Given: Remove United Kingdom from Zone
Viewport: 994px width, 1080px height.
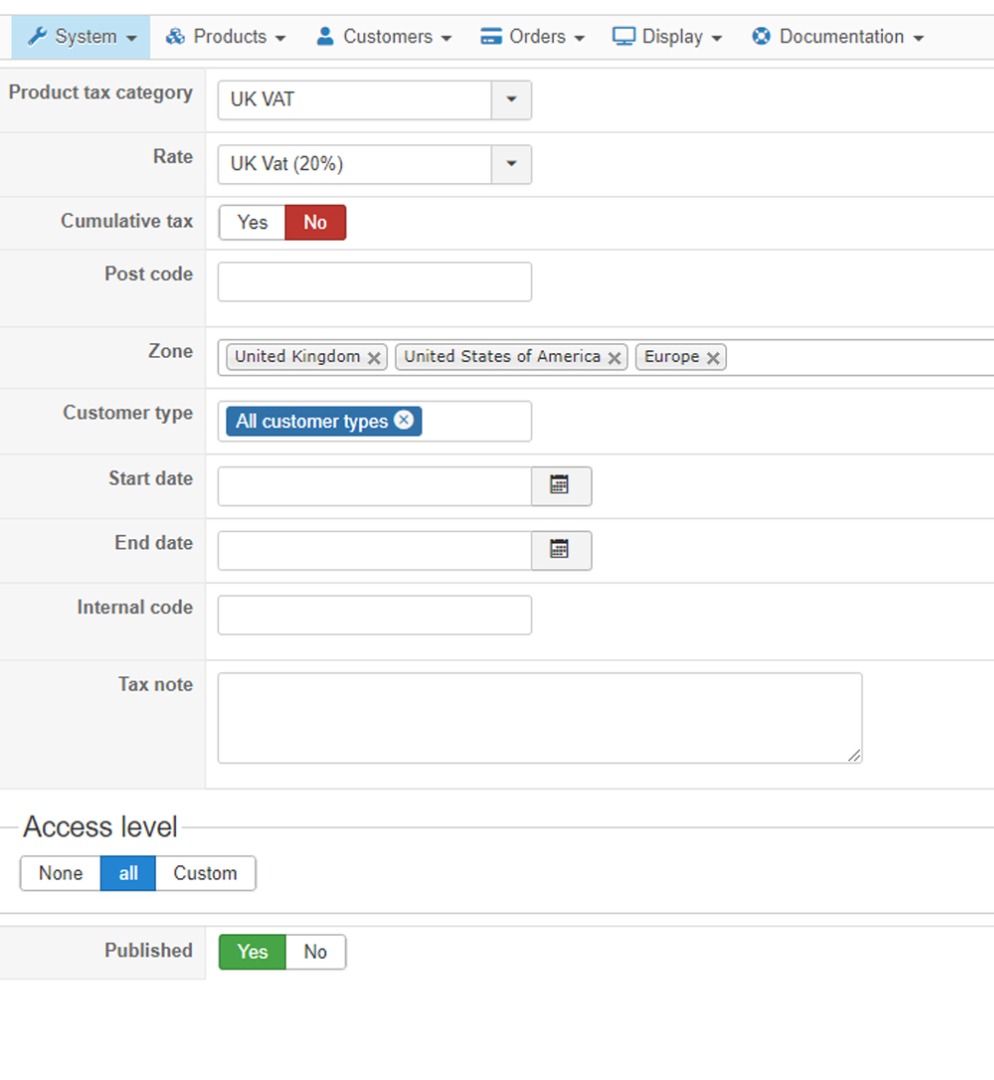Looking at the screenshot, I should (374, 358).
